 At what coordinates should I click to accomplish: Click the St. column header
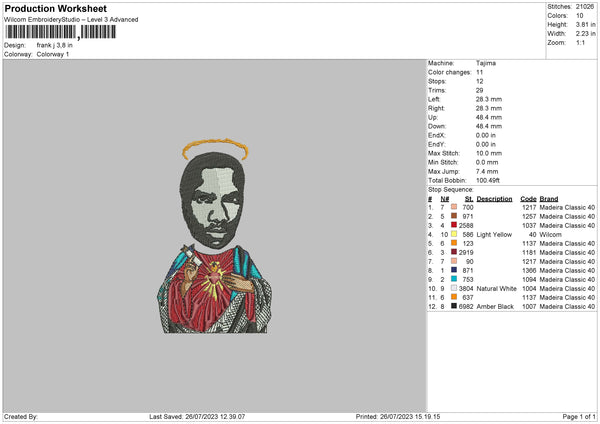[x=465, y=198]
